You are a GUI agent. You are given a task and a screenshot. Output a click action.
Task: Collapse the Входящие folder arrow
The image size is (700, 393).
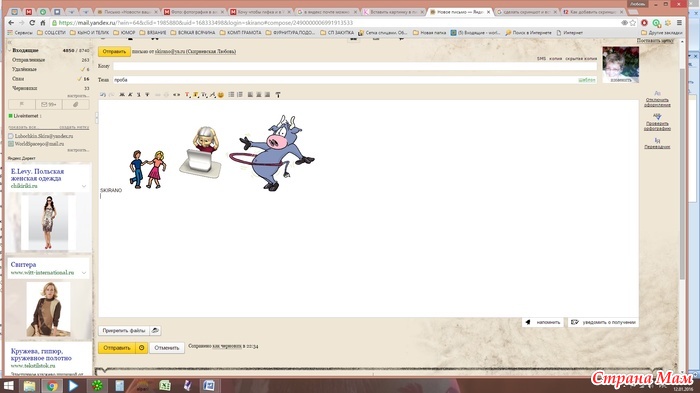(10, 50)
